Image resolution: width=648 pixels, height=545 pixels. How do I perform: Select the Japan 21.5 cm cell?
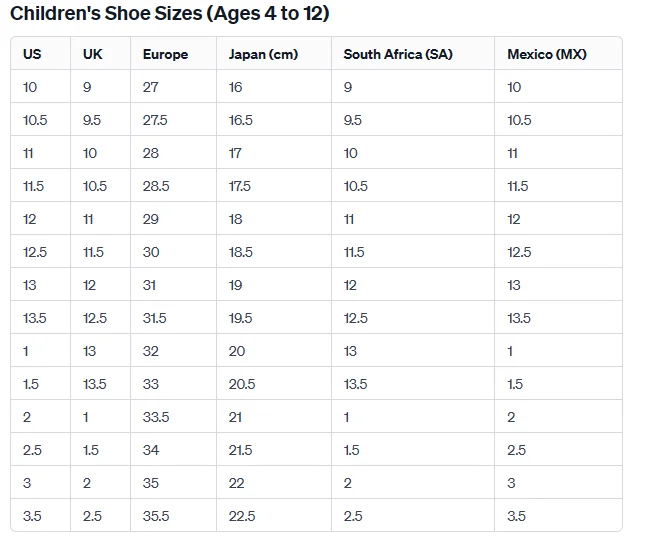click(241, 450)
